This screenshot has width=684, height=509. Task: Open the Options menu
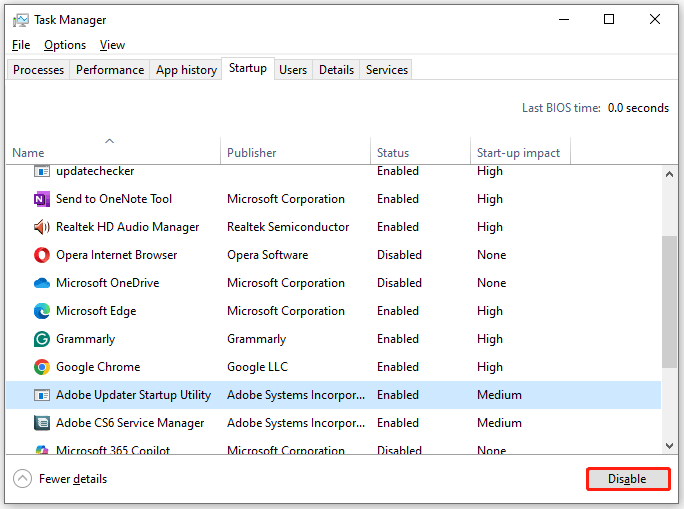(65, 45)
